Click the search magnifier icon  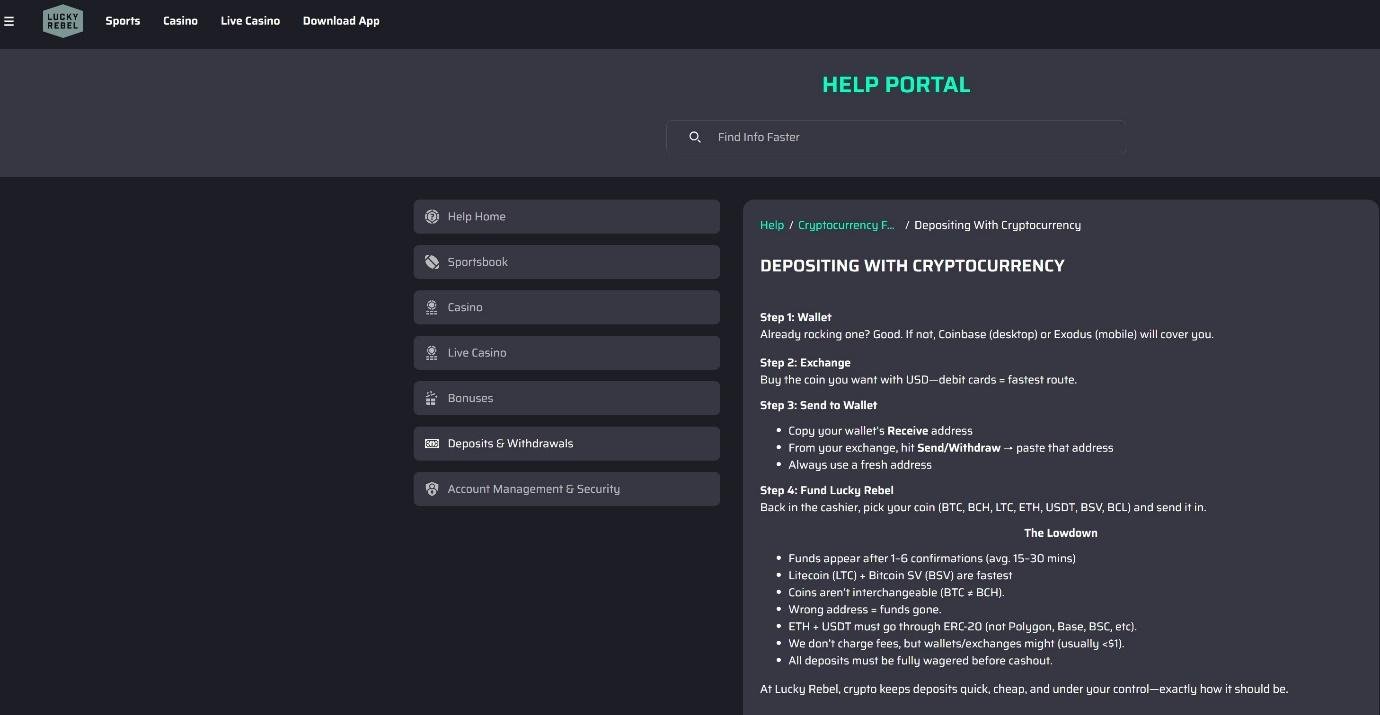click(695, 137)
